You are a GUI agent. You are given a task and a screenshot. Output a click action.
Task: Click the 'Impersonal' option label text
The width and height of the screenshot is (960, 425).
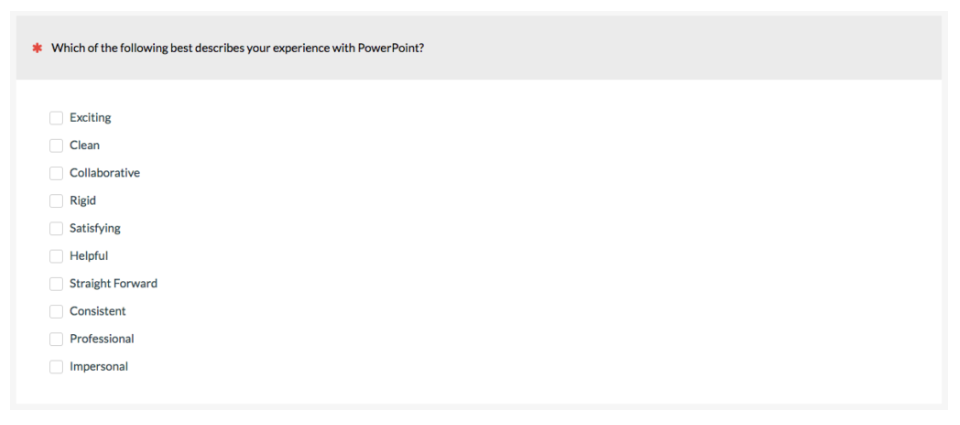[99, 367]
